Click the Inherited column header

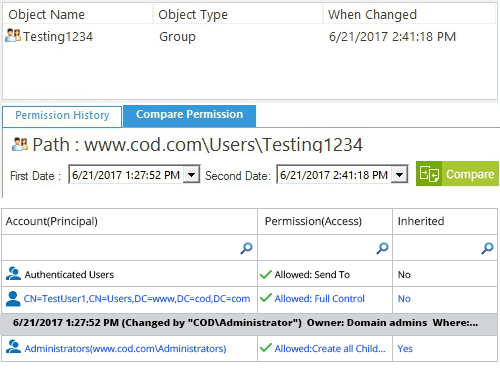tap(445, 221)
